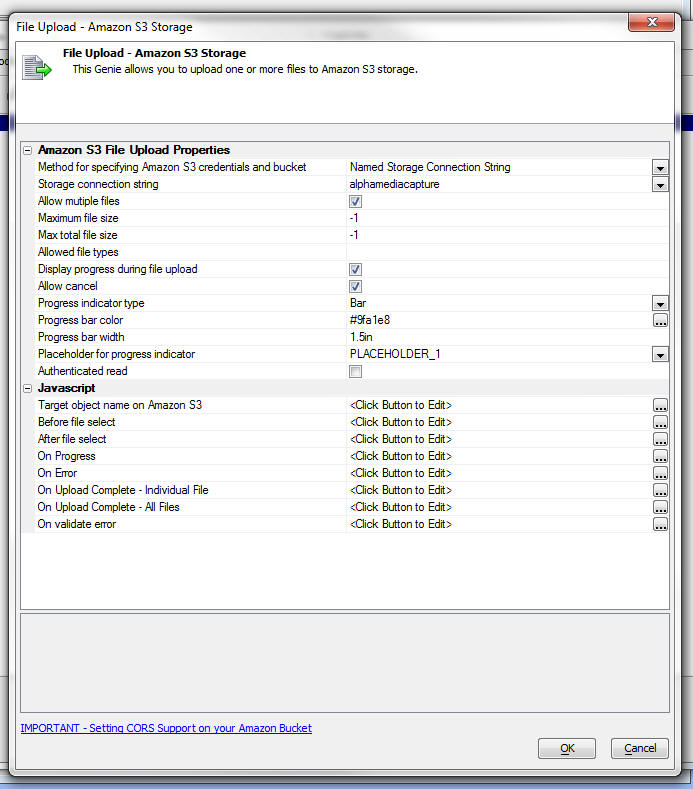Click the Cancel button

pos(640,748)
